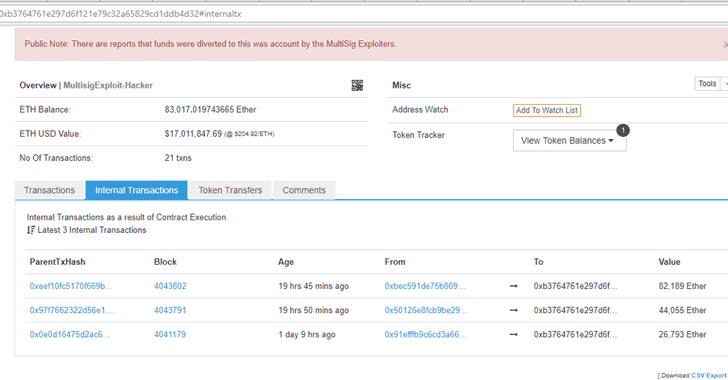This screenshot has height=380, width=728.
Task: Dismiss the public note banner
Action: 725,45
